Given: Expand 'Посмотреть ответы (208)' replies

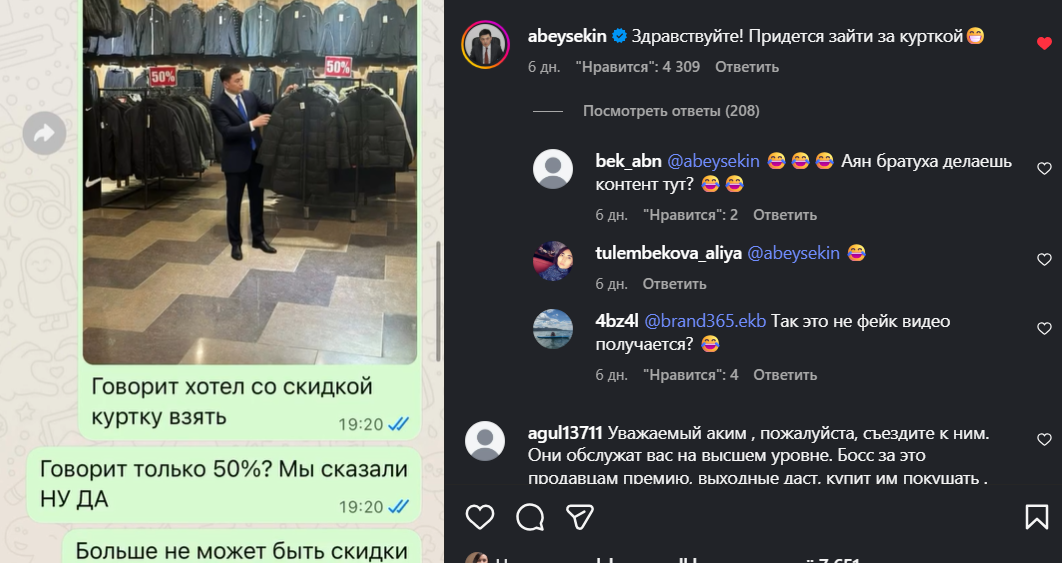Looking at the screenshot, I should click(671, 110).
